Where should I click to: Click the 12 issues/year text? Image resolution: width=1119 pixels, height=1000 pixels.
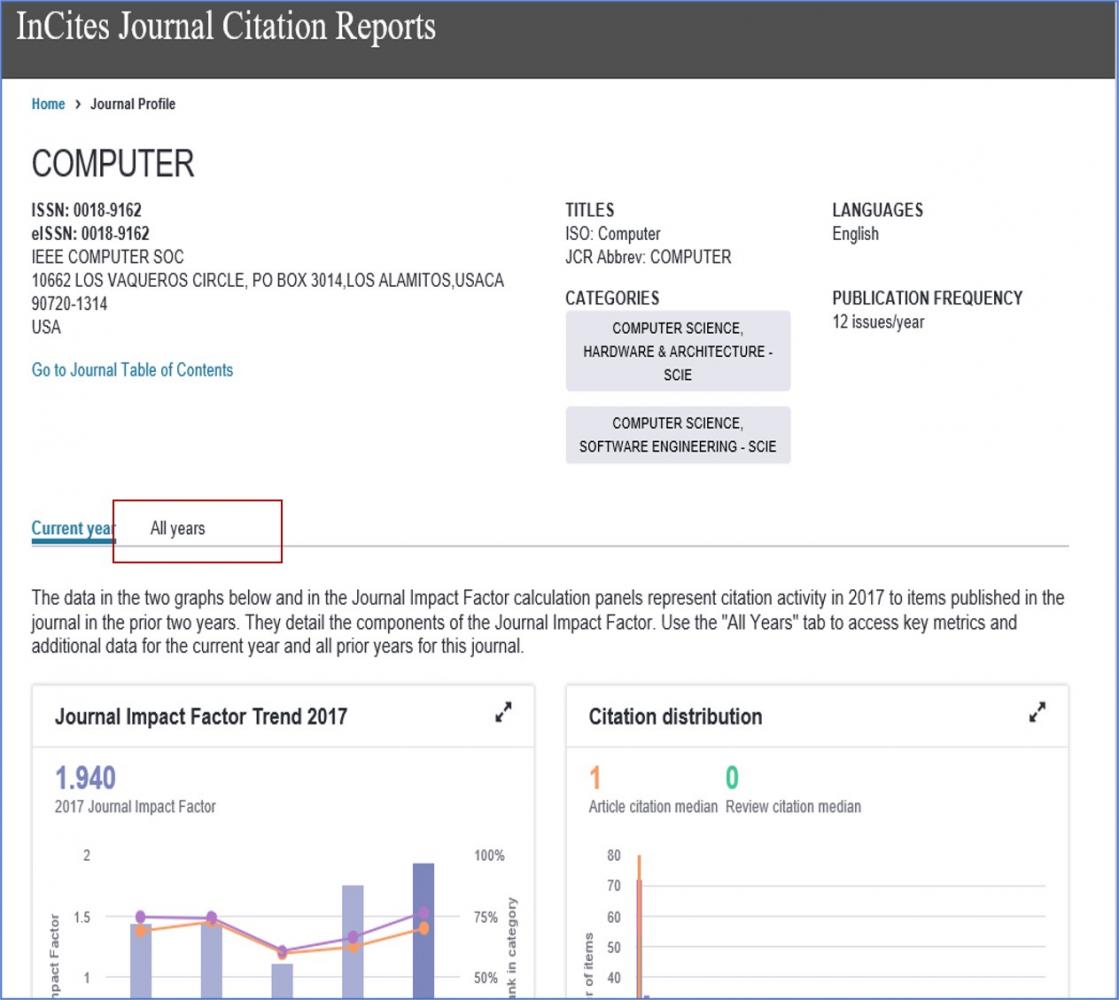(878, 322)
